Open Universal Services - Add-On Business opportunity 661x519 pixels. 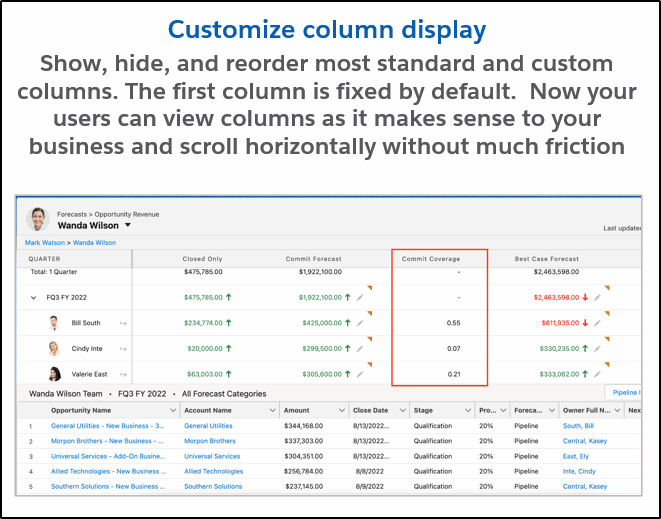(x=108, y=456)
